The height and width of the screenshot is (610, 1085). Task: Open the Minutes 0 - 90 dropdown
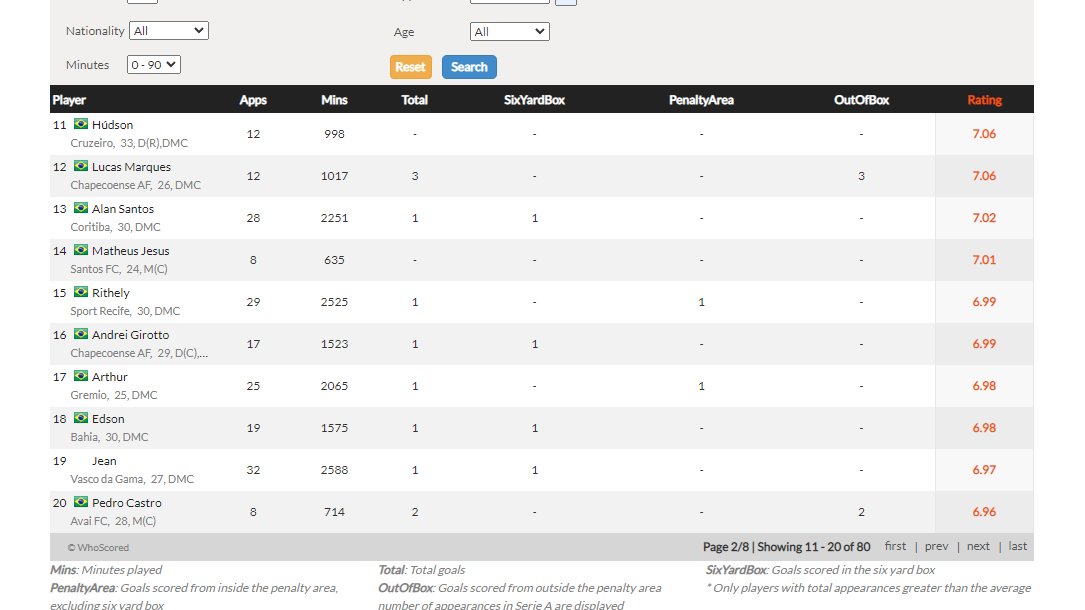pos(154,64)
